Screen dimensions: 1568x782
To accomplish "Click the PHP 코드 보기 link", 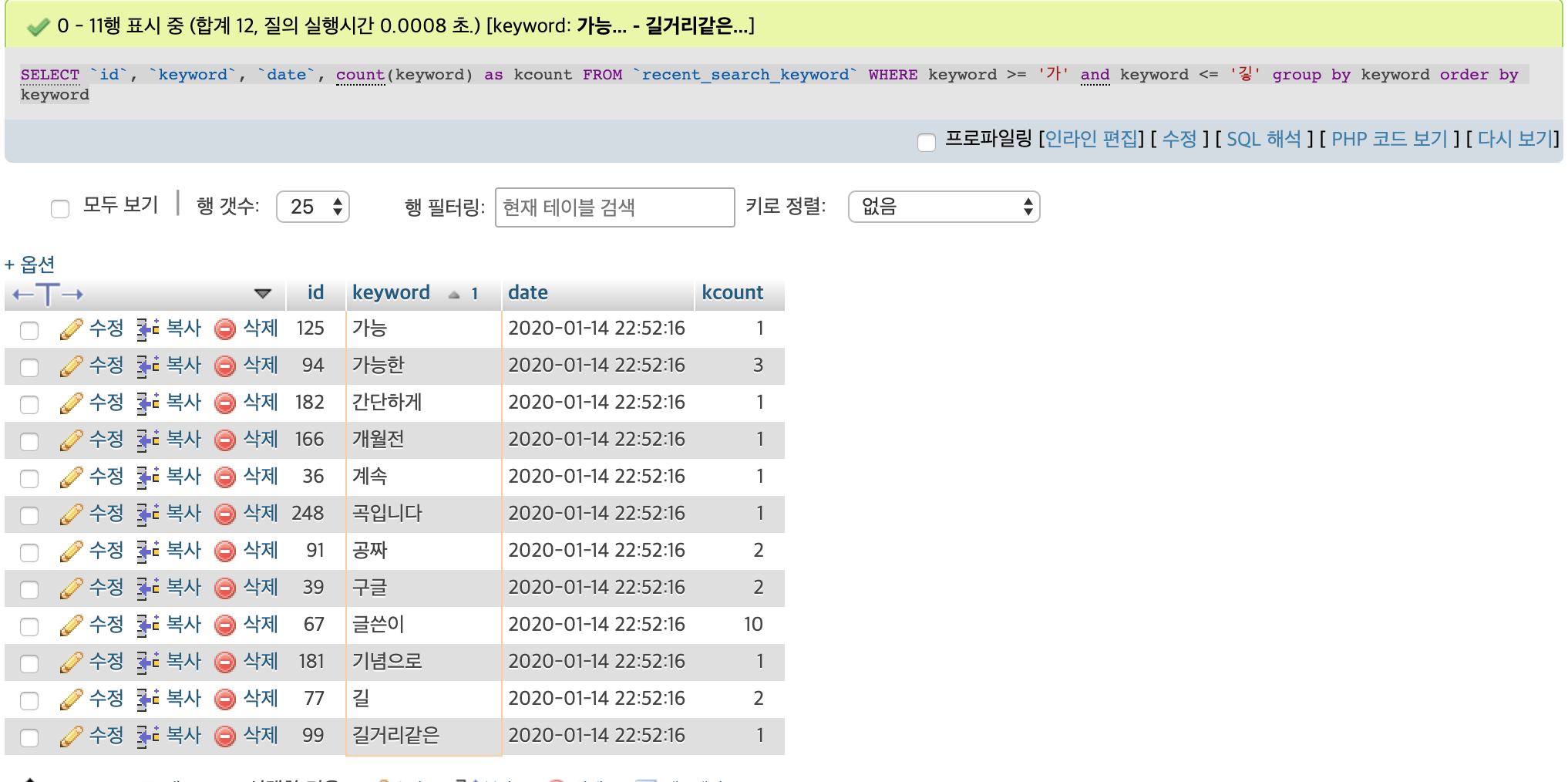I will [1389, 139].
